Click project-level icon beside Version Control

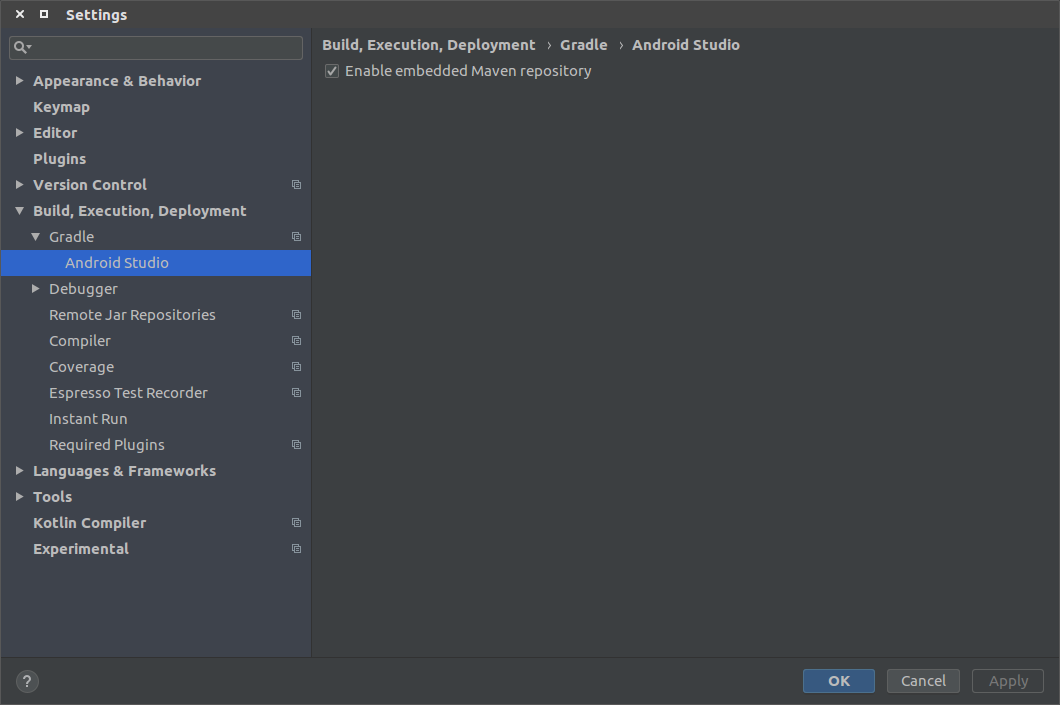pyautogui.click(x=296, y=185)
